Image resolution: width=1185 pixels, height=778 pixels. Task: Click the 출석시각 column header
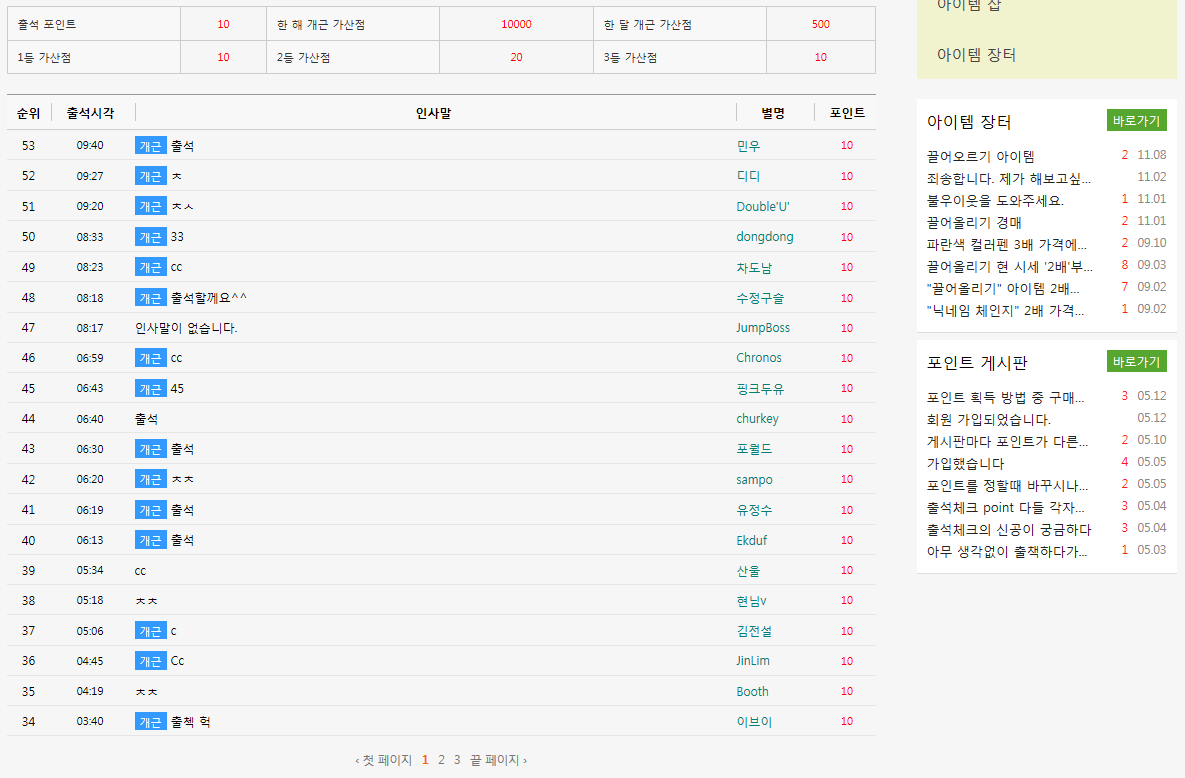90,113
